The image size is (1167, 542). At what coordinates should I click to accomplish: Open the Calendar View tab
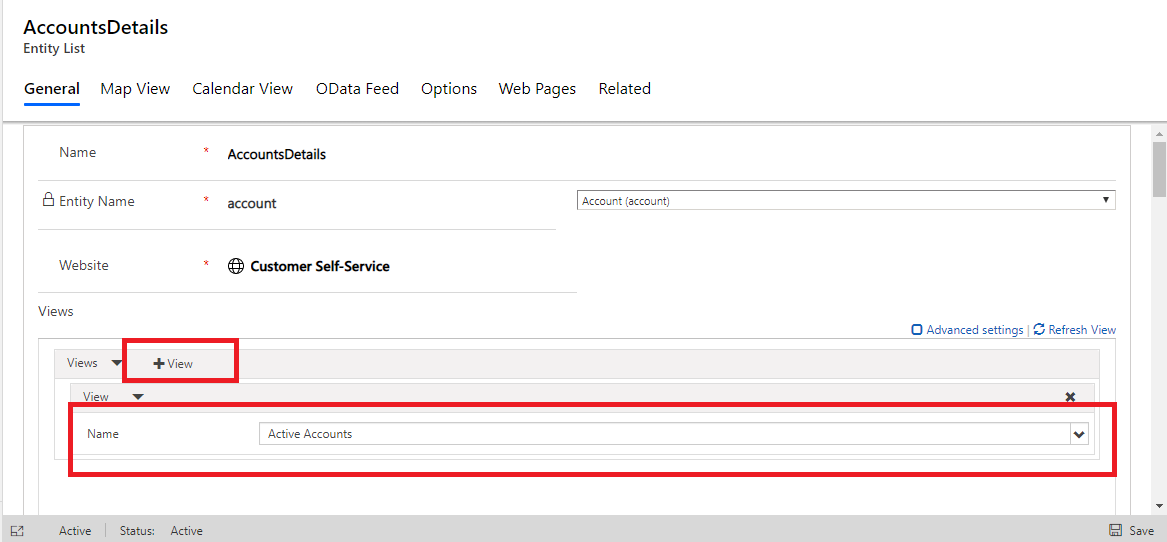tap(242, 89)
